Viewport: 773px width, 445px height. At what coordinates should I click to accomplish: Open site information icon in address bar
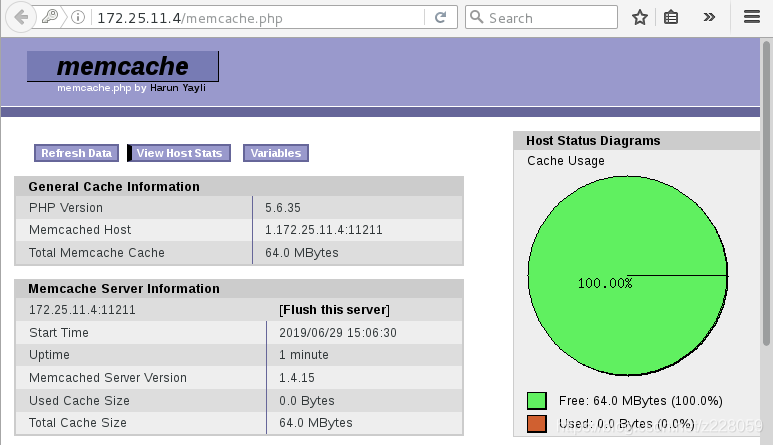pos(78,17)
